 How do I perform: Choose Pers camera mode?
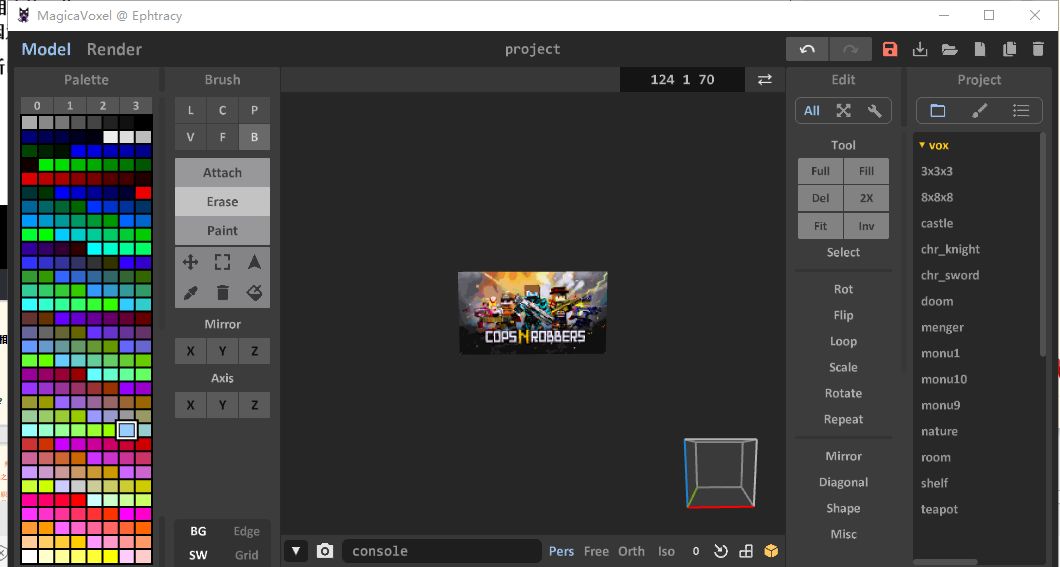561,551
